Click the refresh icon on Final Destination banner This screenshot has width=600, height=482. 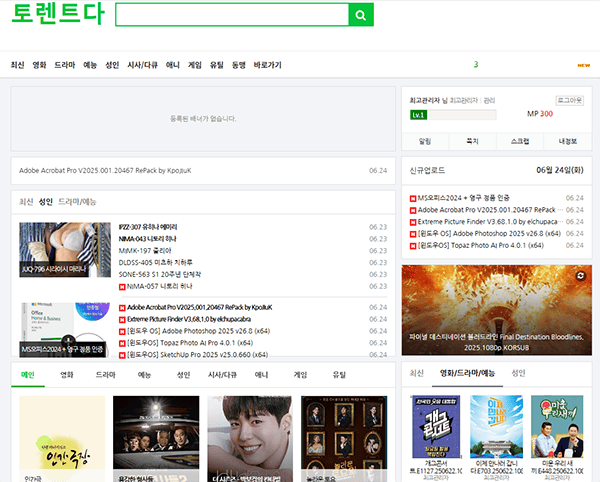[580, 276]
